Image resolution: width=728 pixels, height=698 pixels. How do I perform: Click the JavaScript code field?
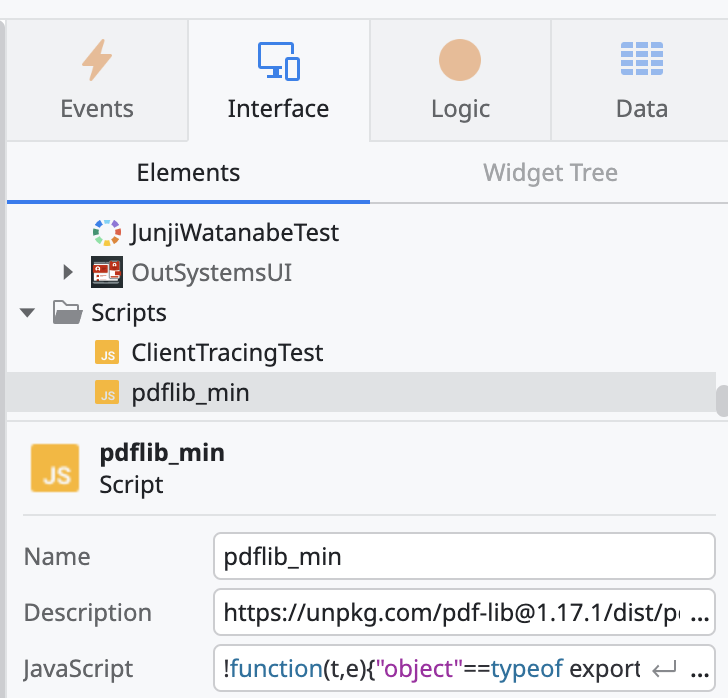430,668
